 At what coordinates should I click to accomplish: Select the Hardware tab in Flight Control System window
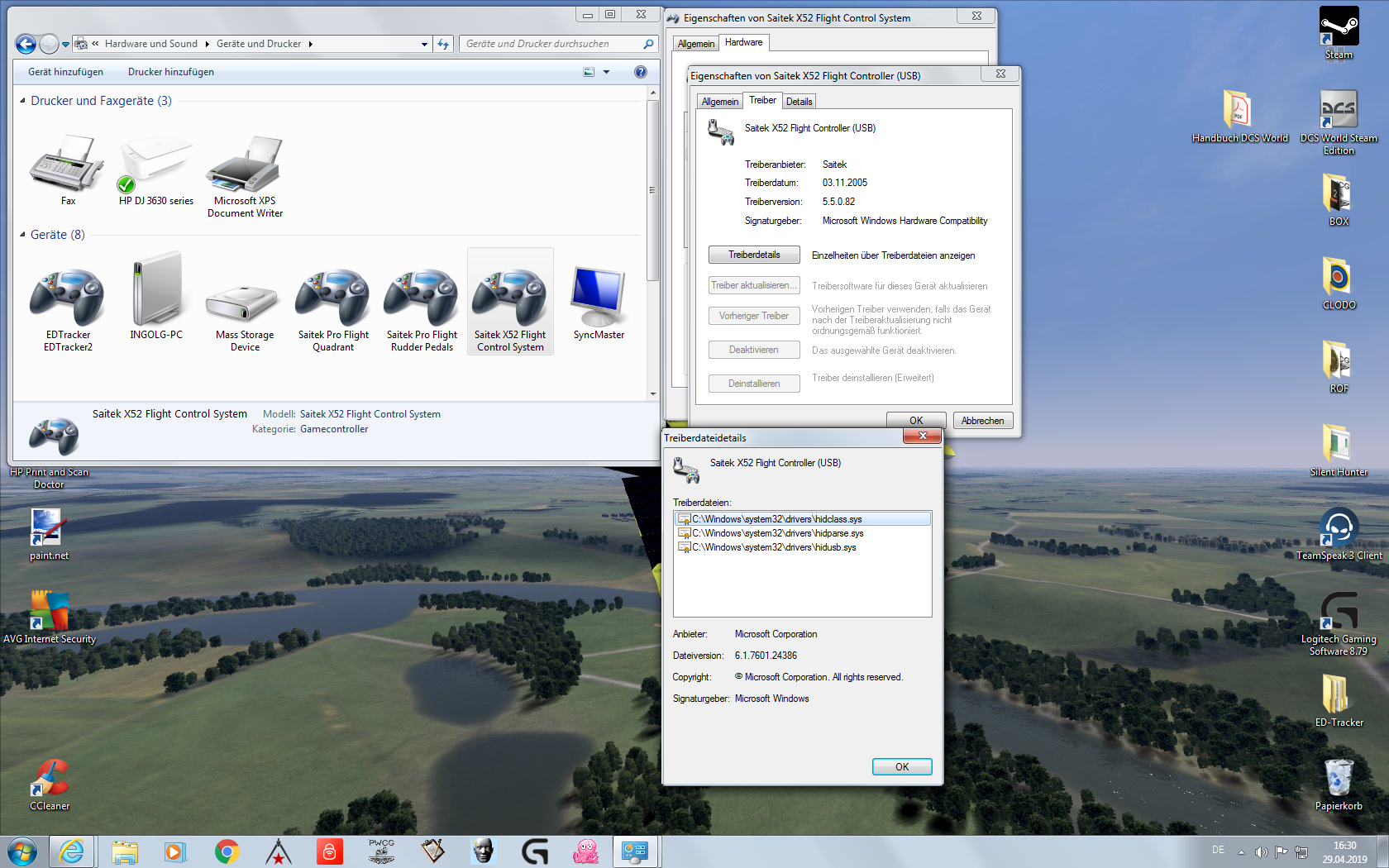[x=744, y=42]
